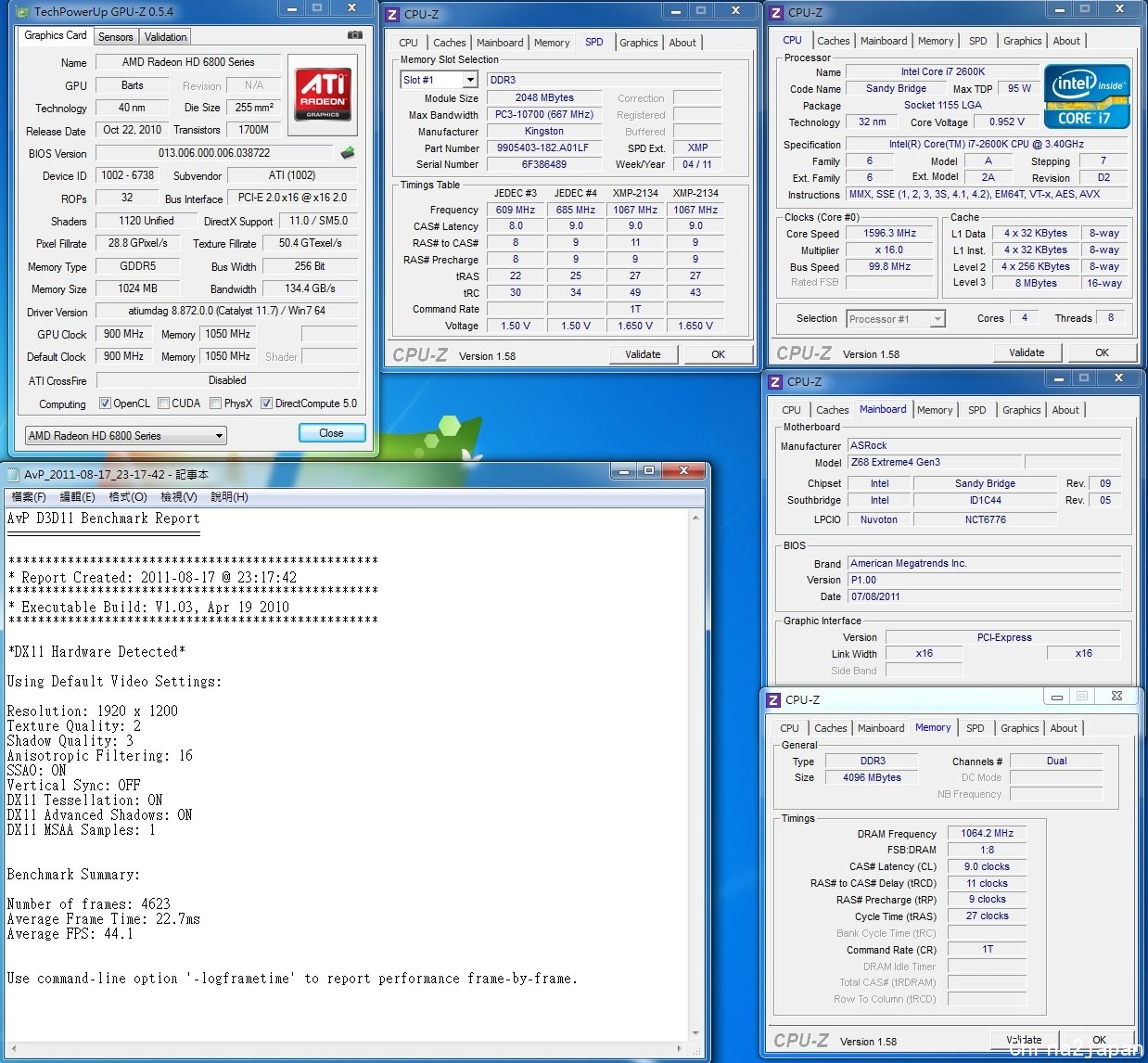Click the Z icon in CPU-Z Memory window title bar

tap(774, 699)
